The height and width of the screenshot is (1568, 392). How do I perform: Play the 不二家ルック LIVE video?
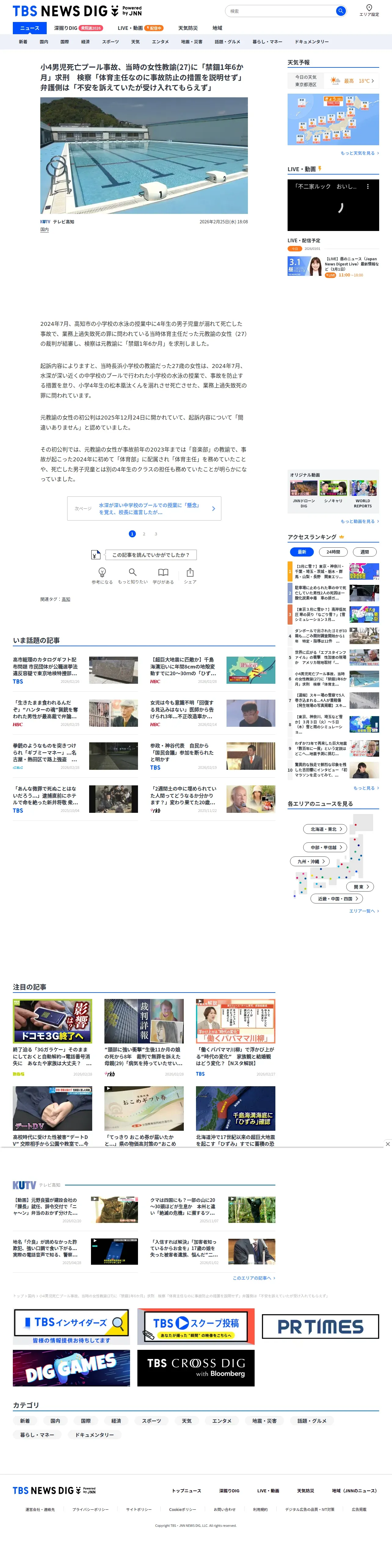(333, 205)
